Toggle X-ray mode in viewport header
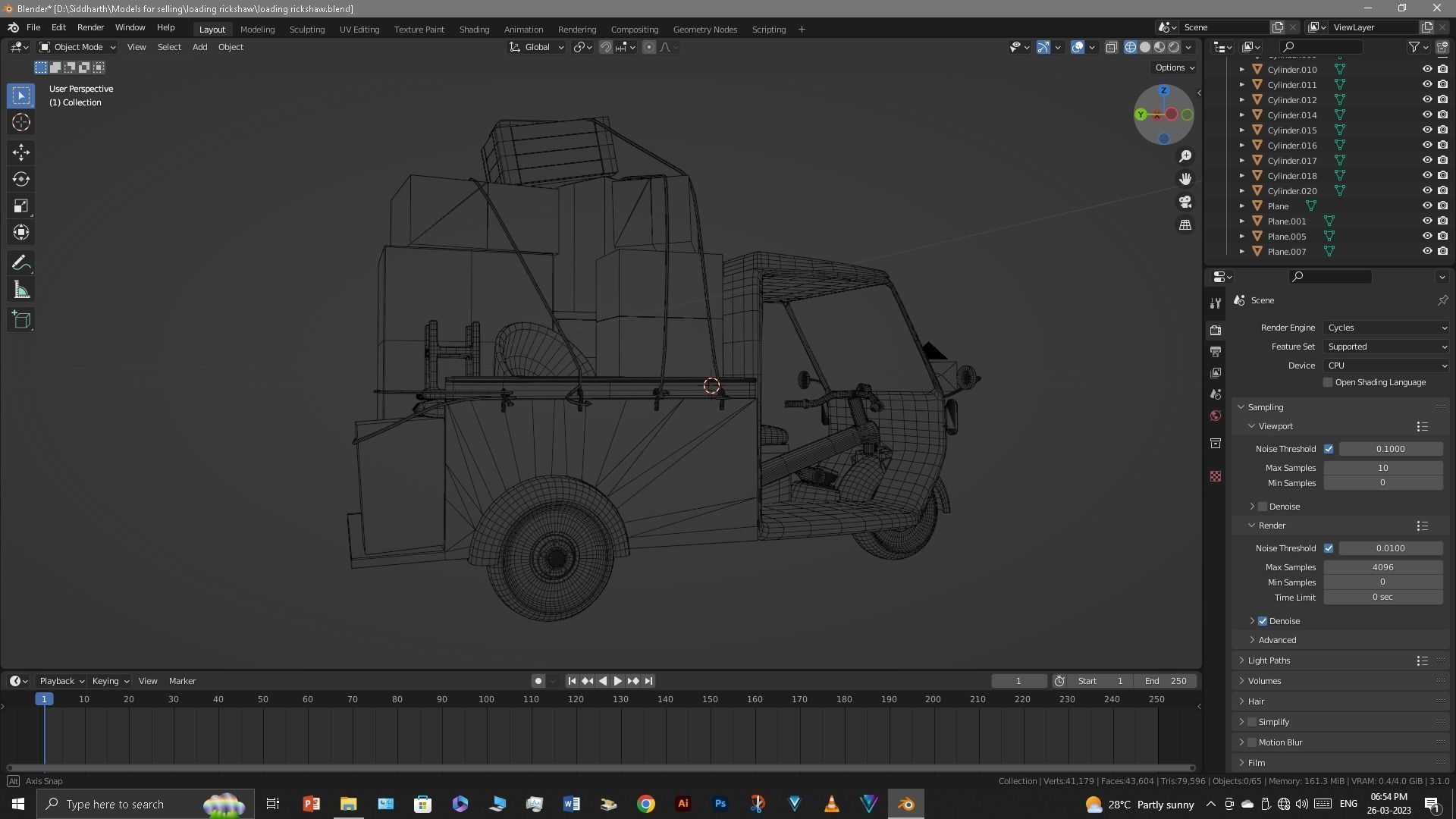 point(1111,47)
